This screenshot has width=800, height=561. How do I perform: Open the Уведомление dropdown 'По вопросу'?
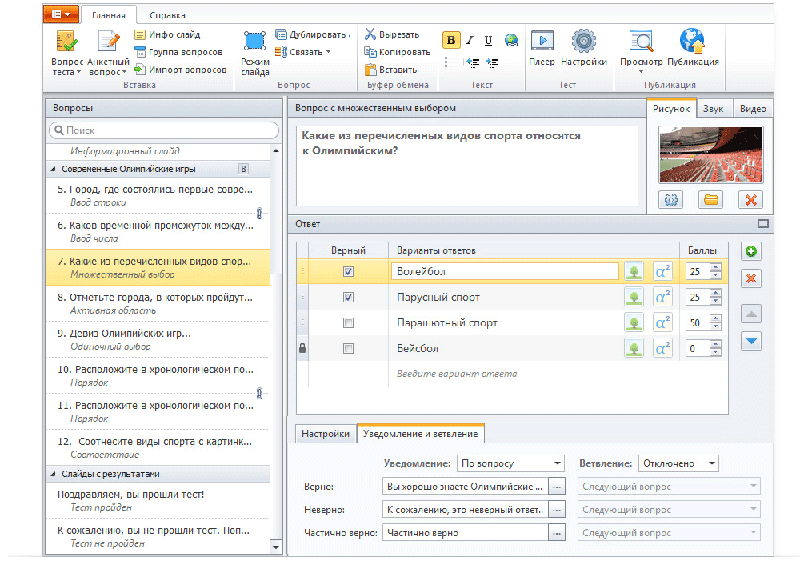511,463
